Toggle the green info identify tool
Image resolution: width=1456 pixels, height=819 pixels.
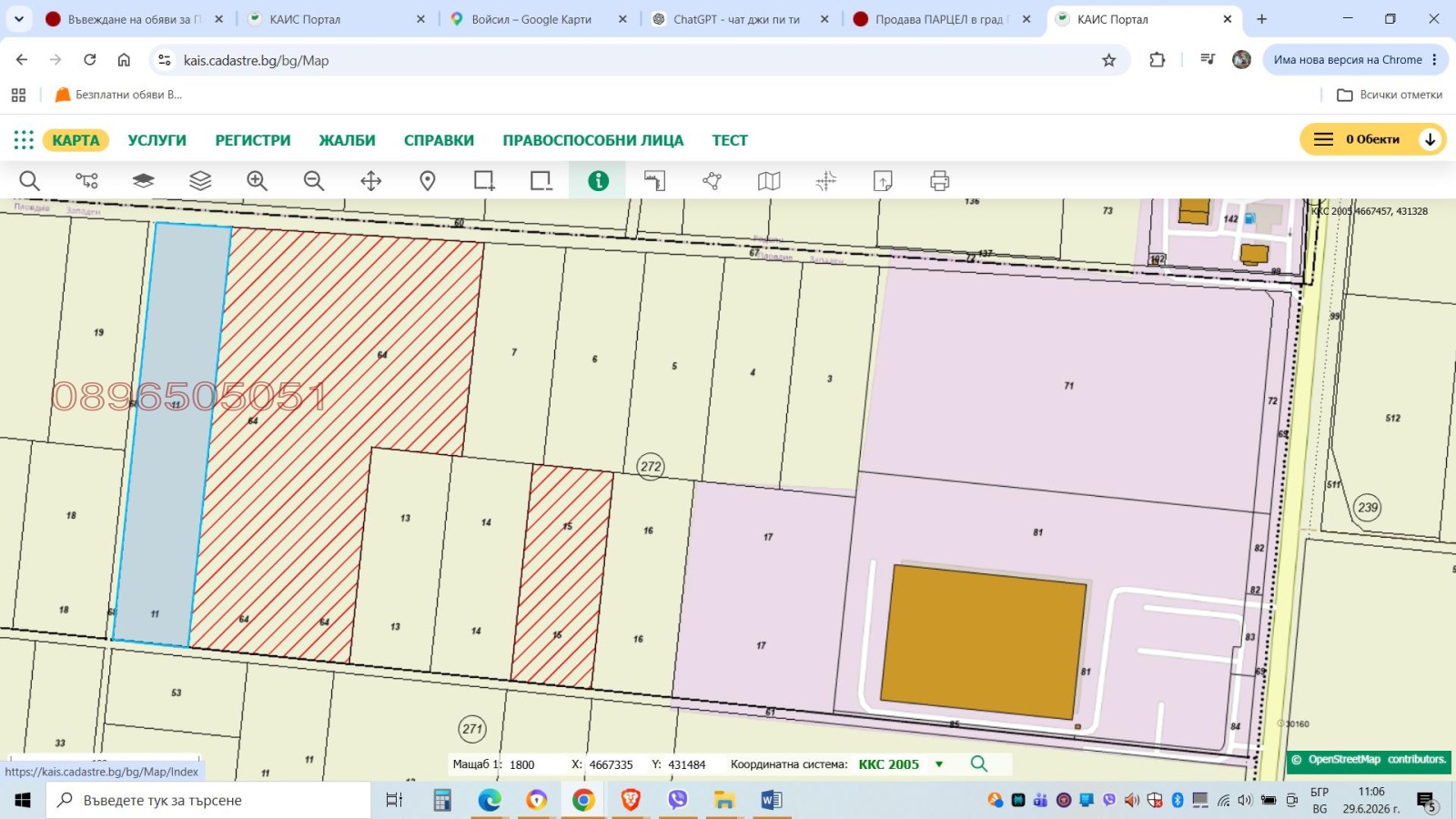coord(598,181)
